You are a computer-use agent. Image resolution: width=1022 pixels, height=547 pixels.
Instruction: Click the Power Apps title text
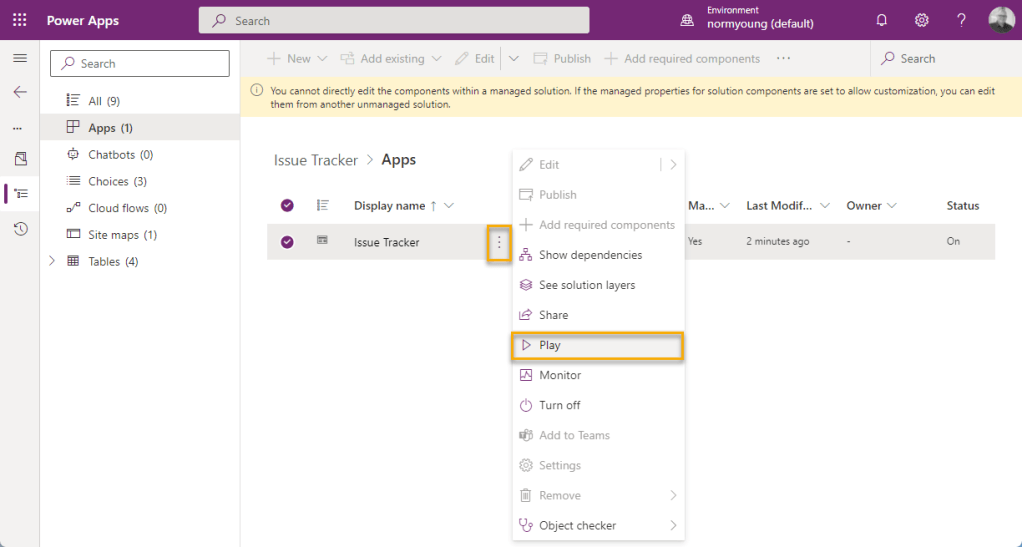click(x=83, y=20)
